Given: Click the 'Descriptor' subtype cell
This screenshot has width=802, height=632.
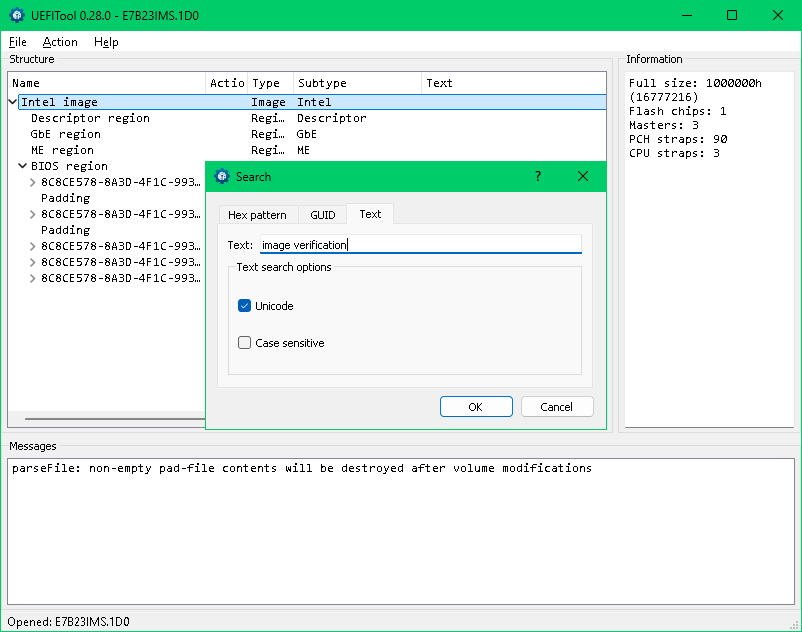Looking at the screenshot, I should point(331,118).
